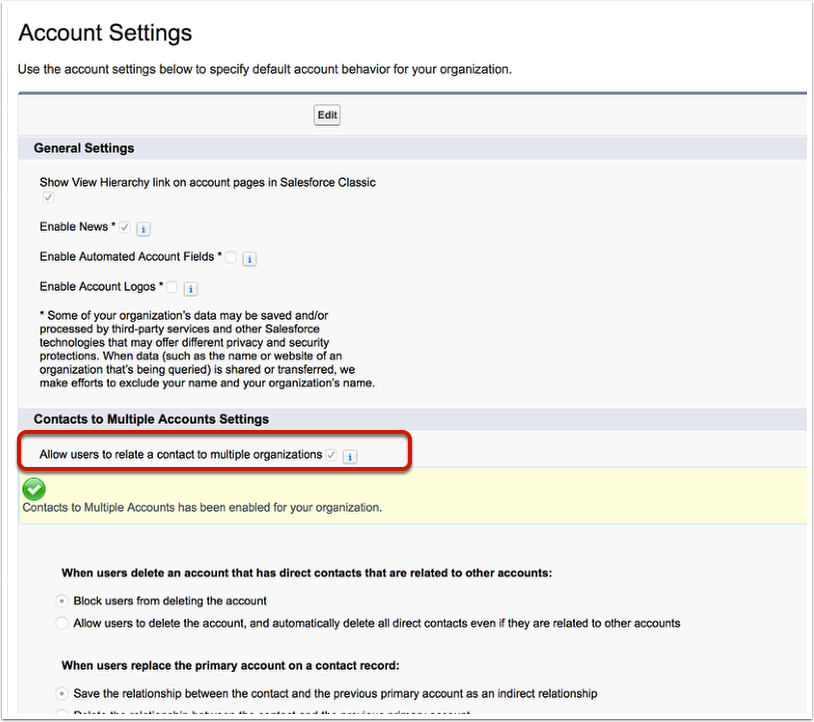814x722 pixels.
Task: Open info icon next to Enable News
Action: 143,228
